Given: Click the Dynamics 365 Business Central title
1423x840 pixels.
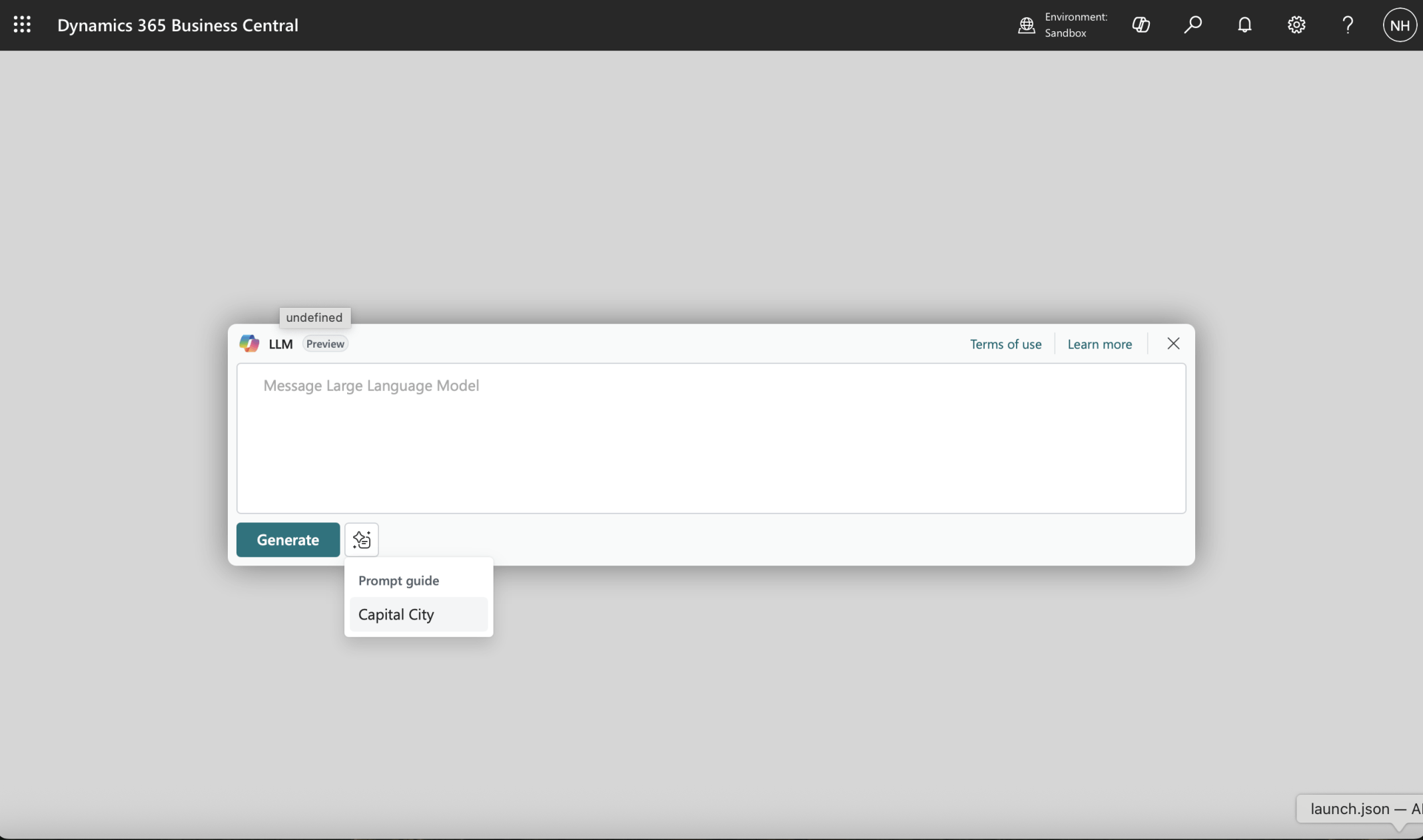Looking at the screenshot, I should [x=177, y=25].
